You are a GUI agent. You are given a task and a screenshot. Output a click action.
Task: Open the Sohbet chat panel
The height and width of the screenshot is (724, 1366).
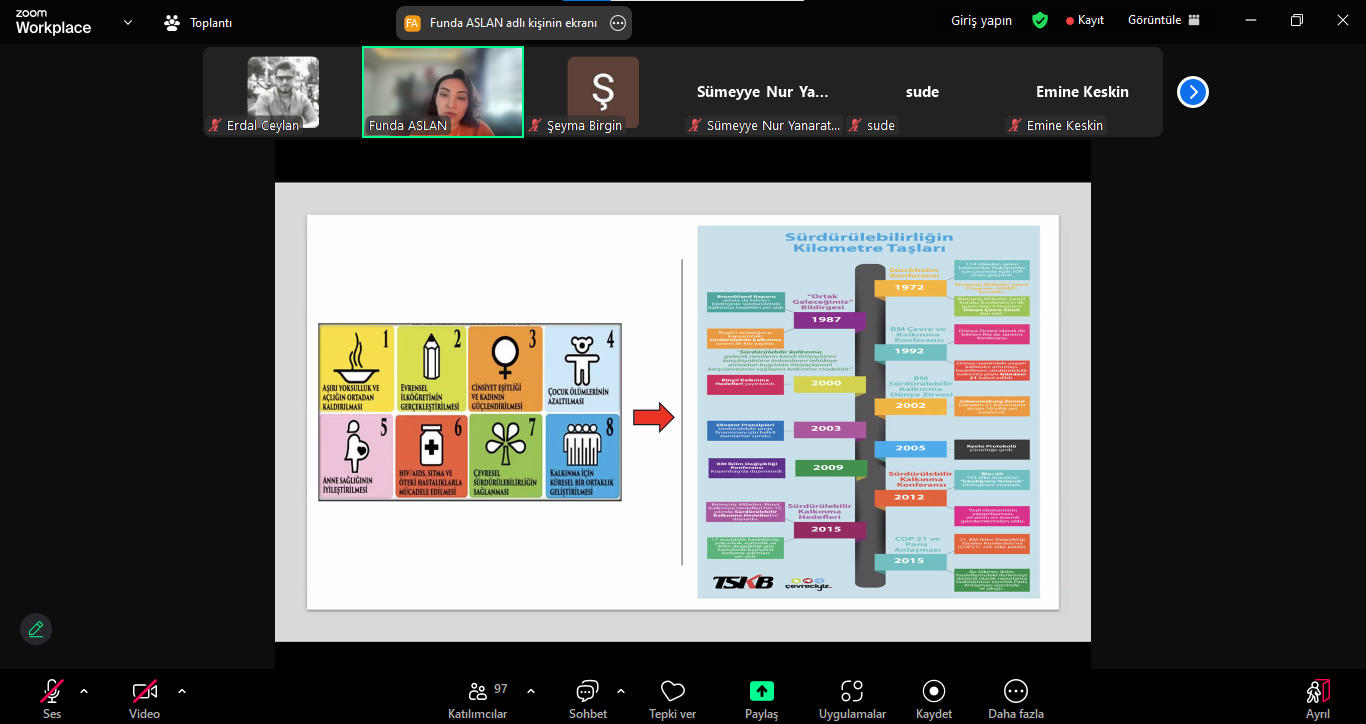pyautogui.click(x=587, y=697)
